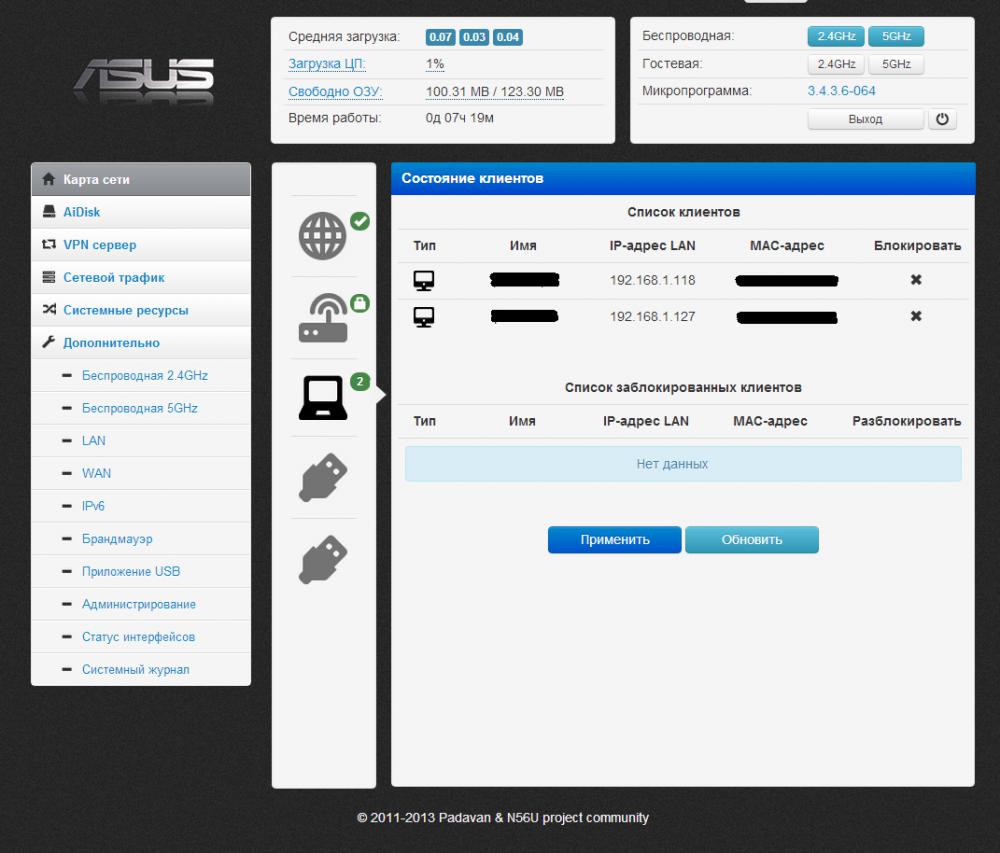1000x853 pixels.
Task: Open the clients laptop icon
Action: coord(323,399)
